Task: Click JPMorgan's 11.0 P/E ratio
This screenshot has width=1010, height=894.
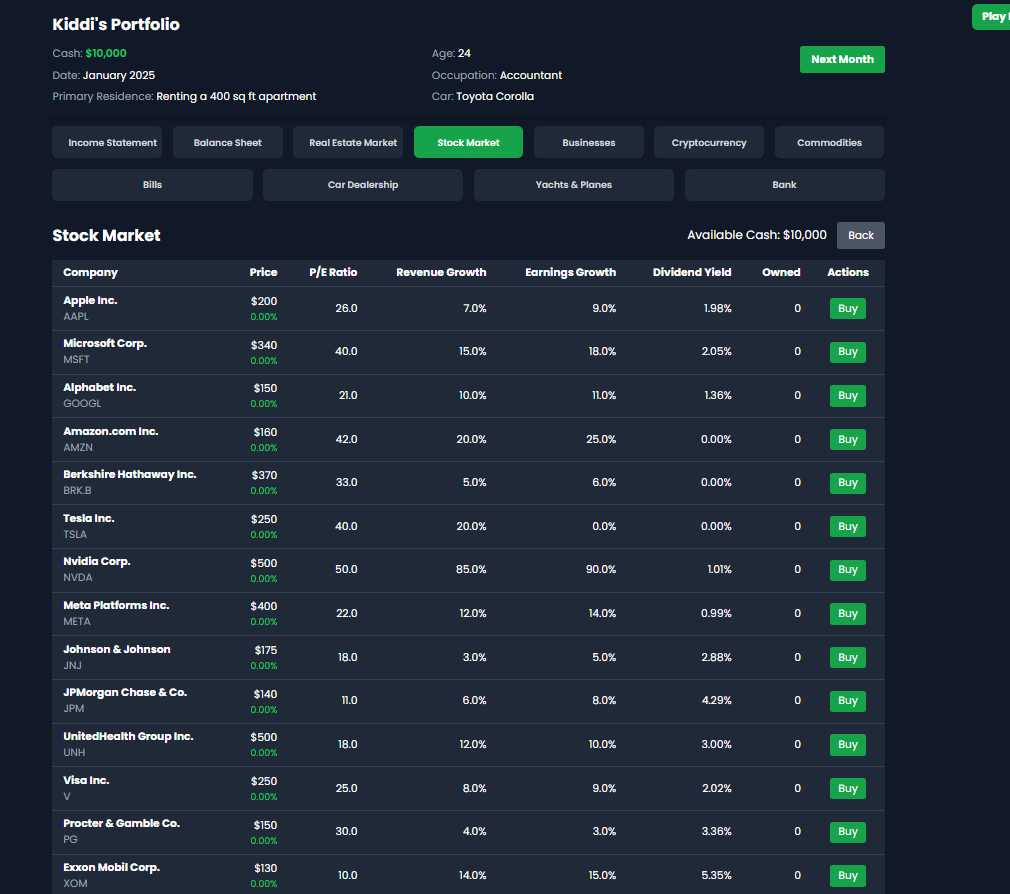Action: coord(349,700)
